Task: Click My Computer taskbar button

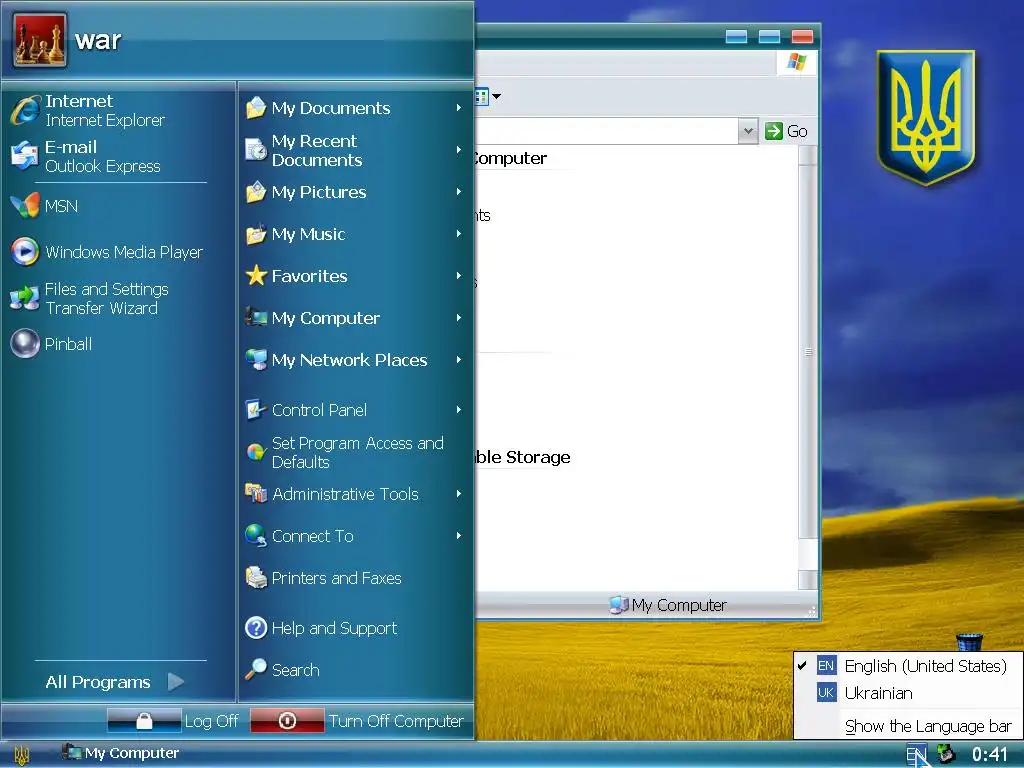Action: tap(120, 754)
